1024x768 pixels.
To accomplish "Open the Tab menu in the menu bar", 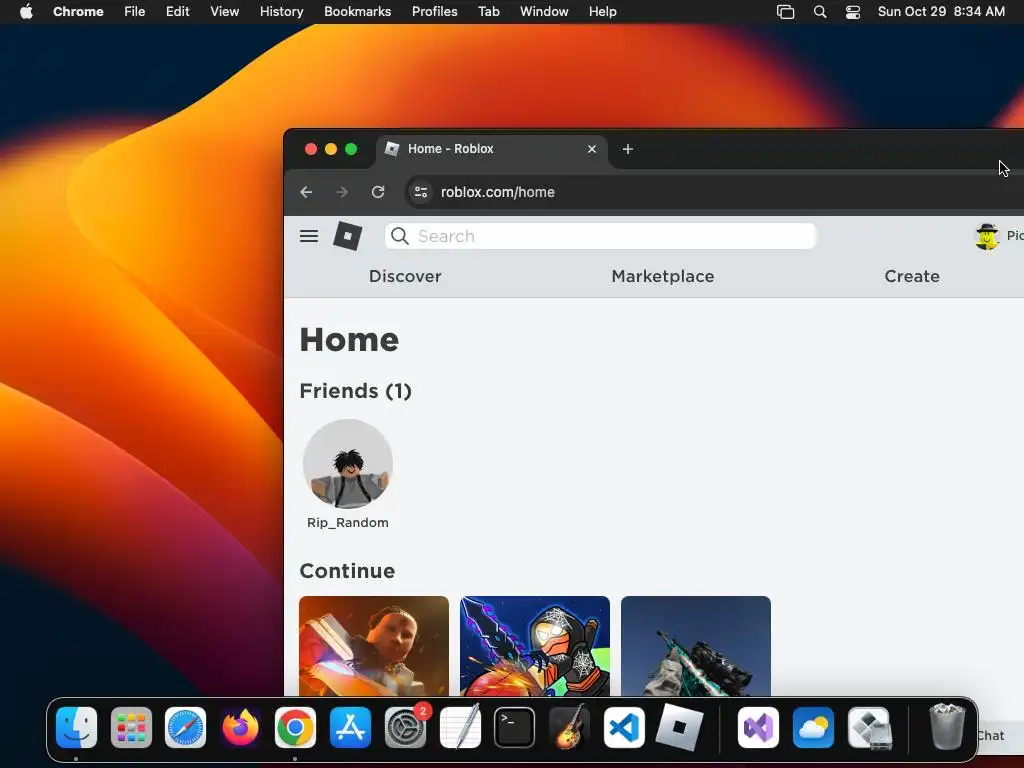I will (488, 12).
